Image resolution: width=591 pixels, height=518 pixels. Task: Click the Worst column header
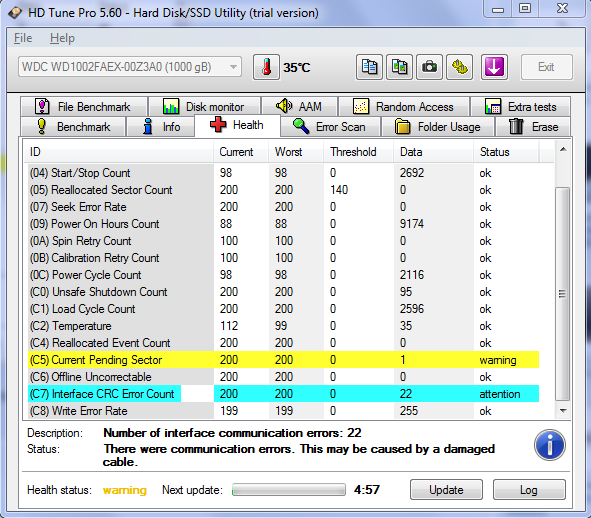[296, 152]
